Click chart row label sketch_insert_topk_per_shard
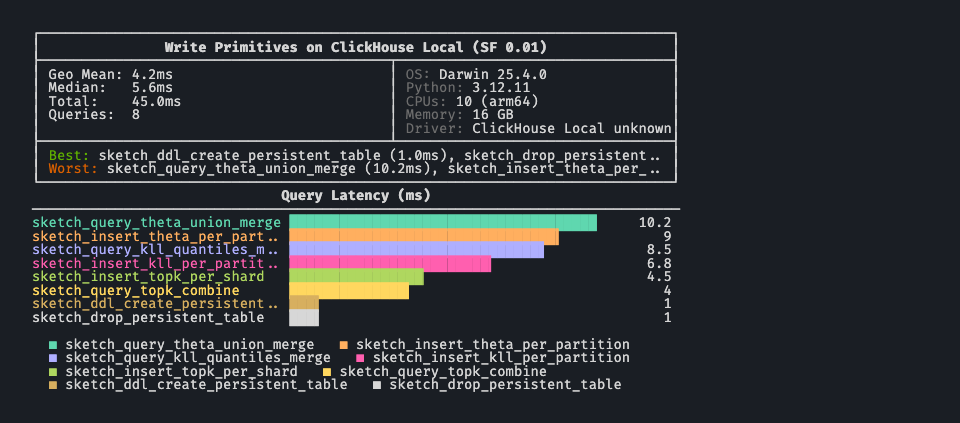 click(148, 277)
